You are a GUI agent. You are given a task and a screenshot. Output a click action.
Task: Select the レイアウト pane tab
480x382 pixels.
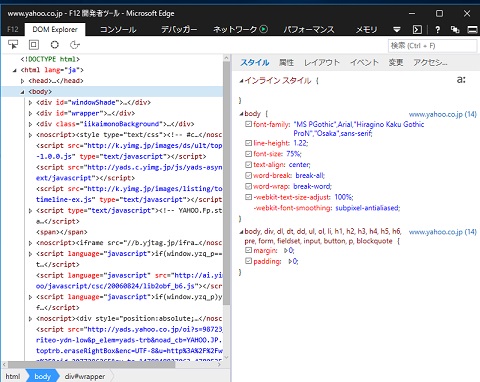click(322, 62)
